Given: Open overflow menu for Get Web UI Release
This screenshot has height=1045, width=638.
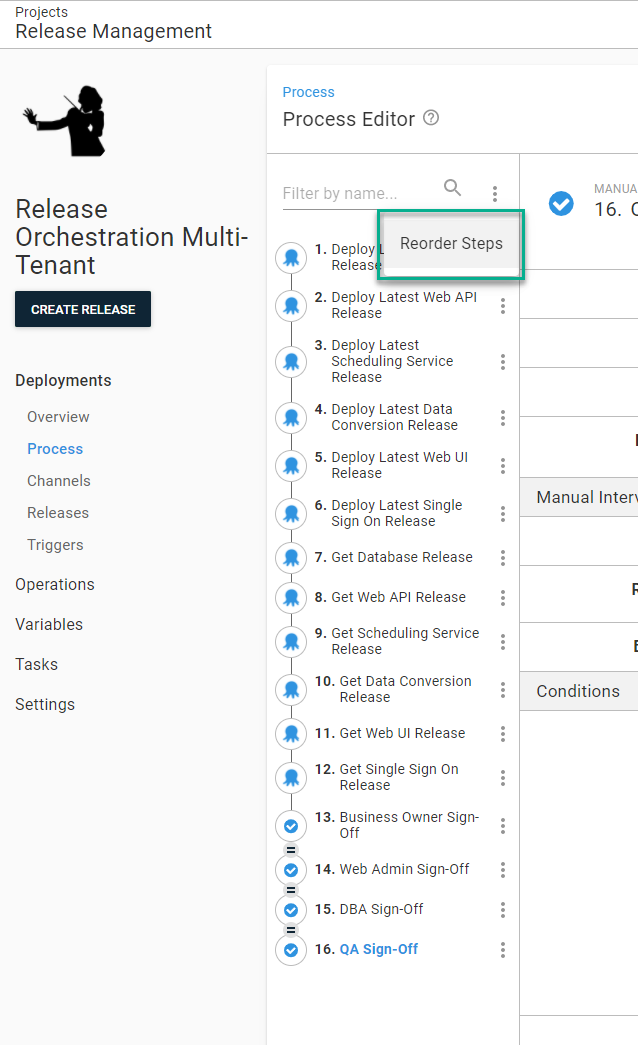Looking at the screenshot, I should click(x=503, y=733).
